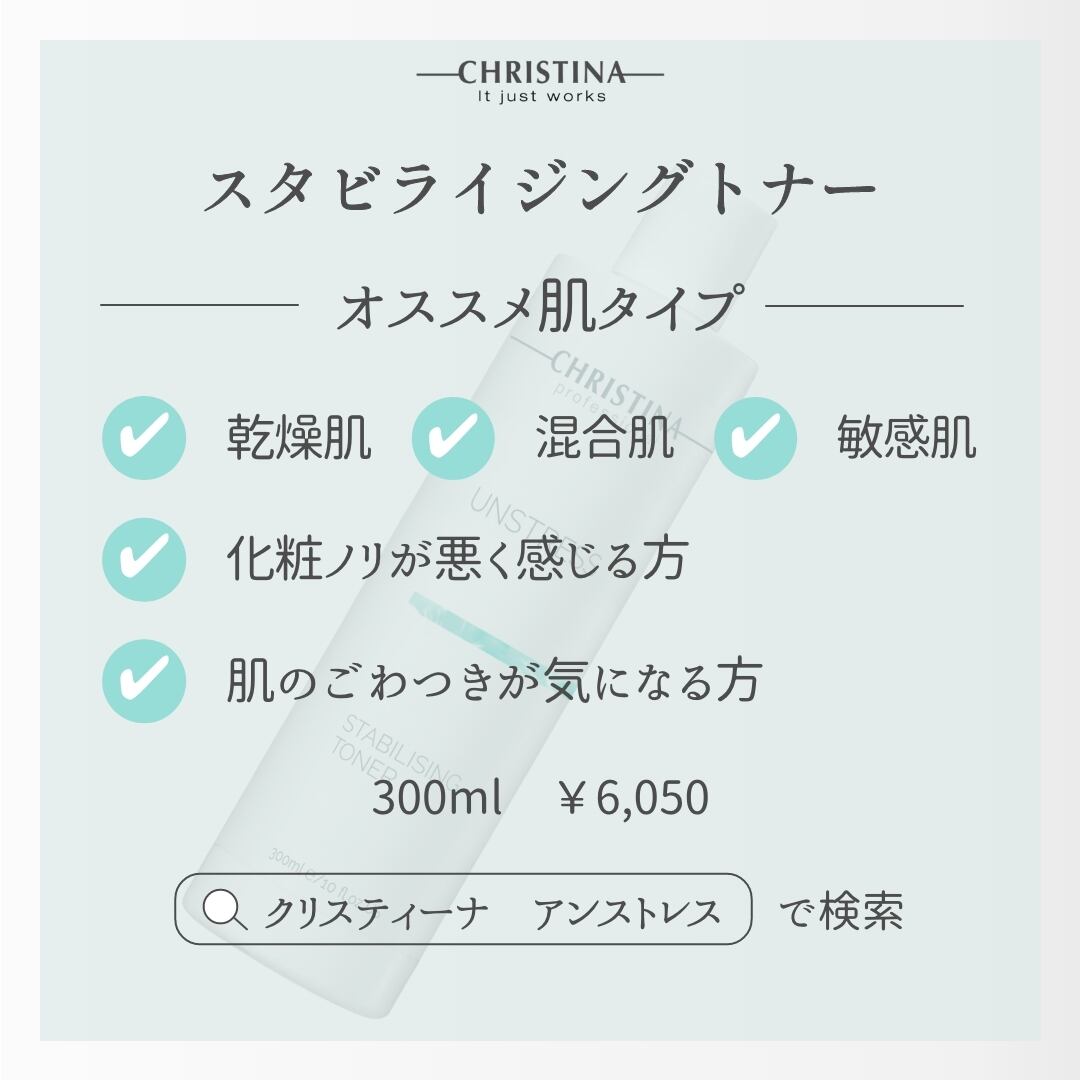Click the ¥6,050 price
The height and width of the screenshot is (1080, 1080).
click(x=634, y=799)
